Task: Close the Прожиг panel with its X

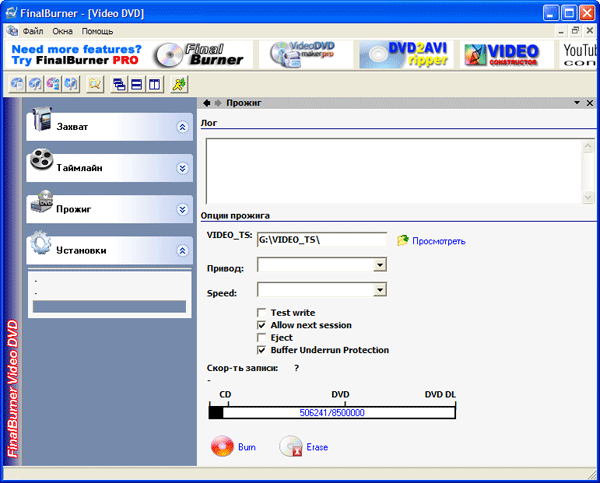Action: [590, 103]
